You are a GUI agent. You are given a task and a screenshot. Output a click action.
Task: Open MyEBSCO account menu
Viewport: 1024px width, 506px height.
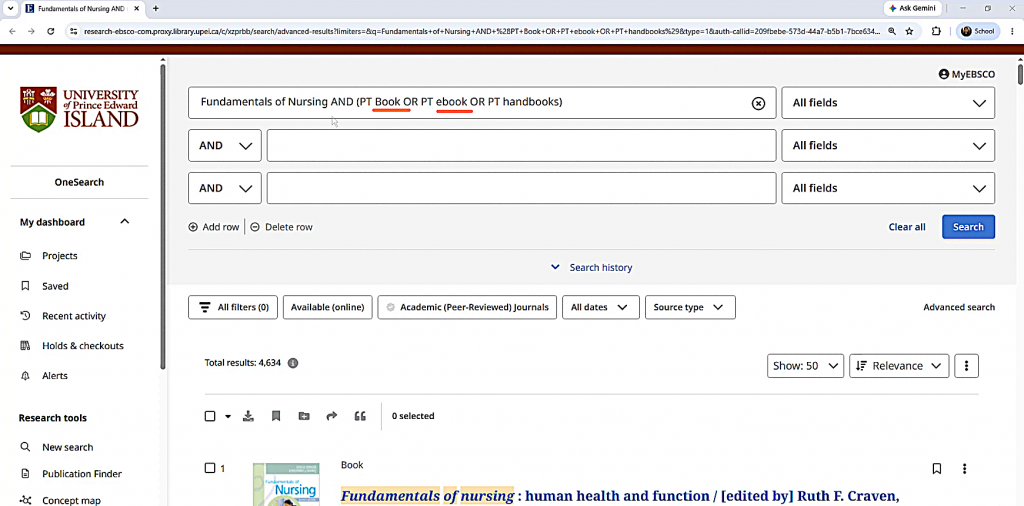click(967, 74)
